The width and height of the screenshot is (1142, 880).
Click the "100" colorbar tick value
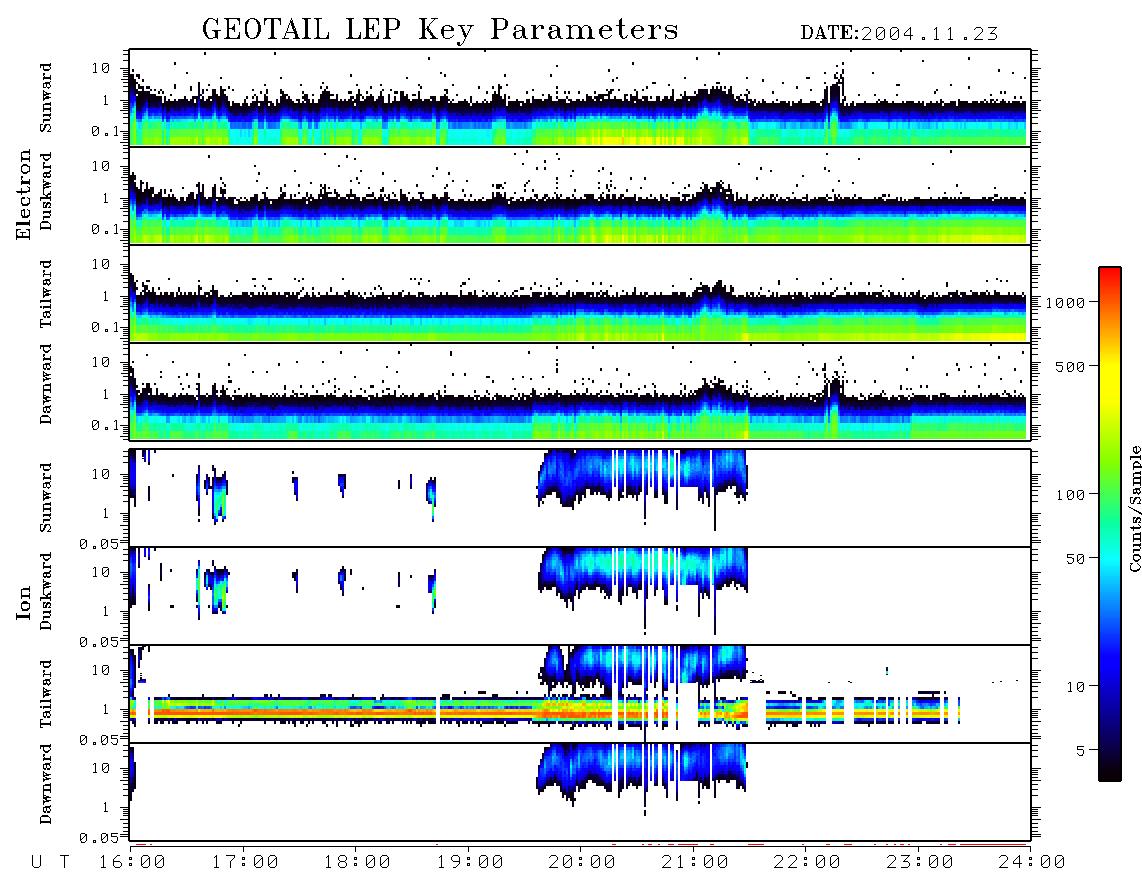point(1071,495)
